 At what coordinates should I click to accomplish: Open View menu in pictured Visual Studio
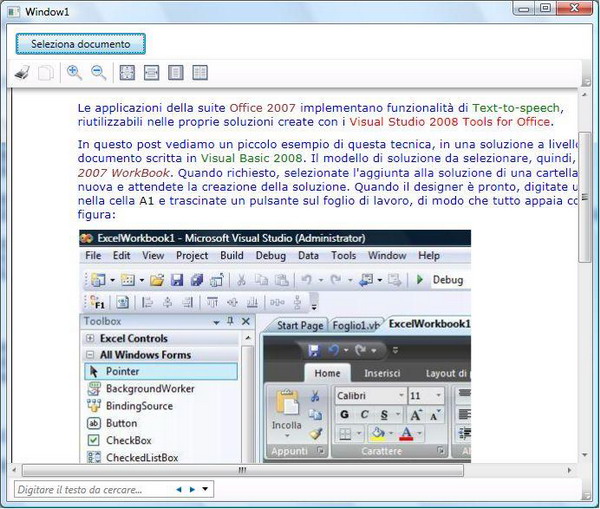point(153,255)
